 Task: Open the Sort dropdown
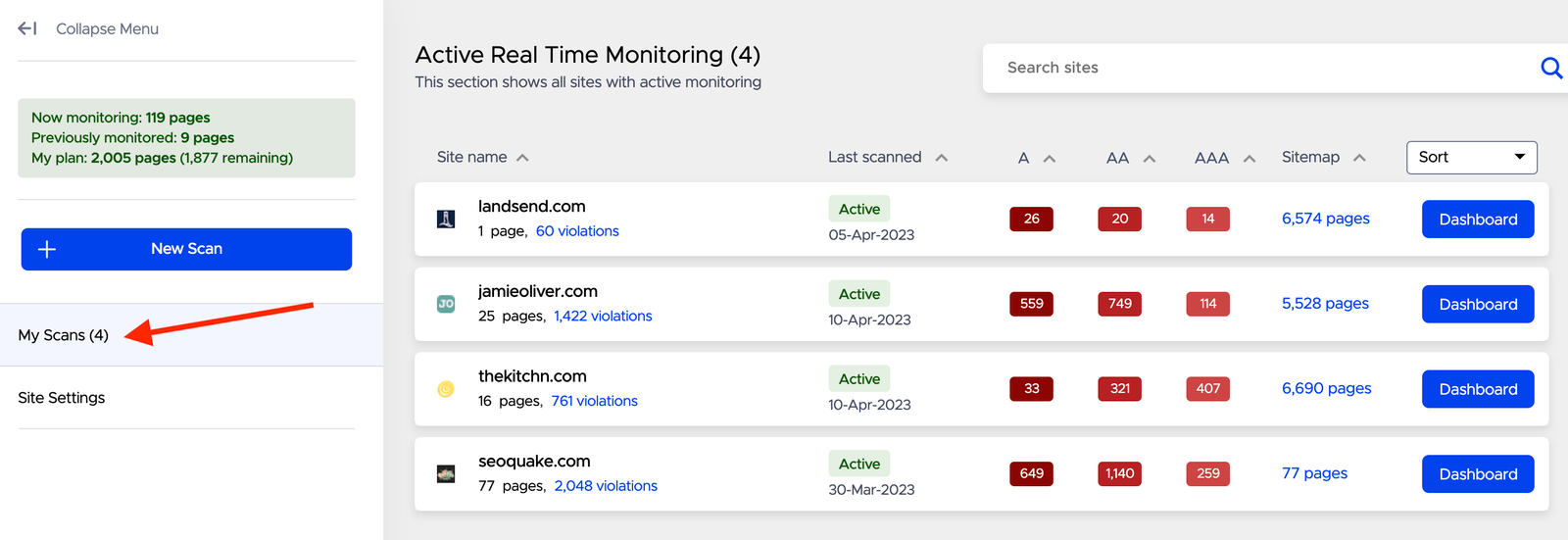point(1471,157)
